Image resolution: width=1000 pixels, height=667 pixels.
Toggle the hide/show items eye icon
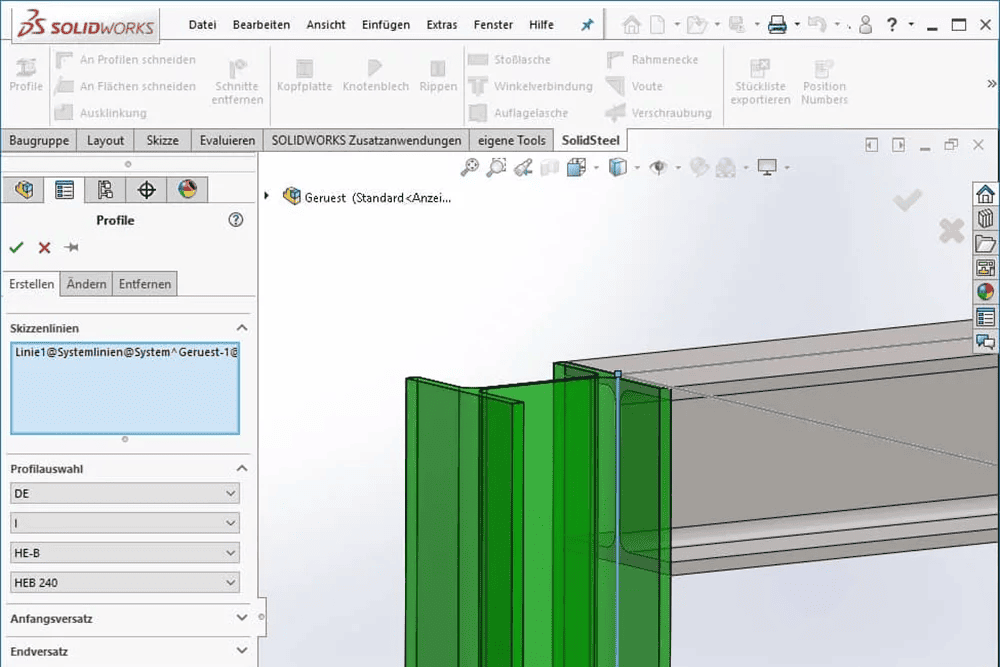(658, 168)
